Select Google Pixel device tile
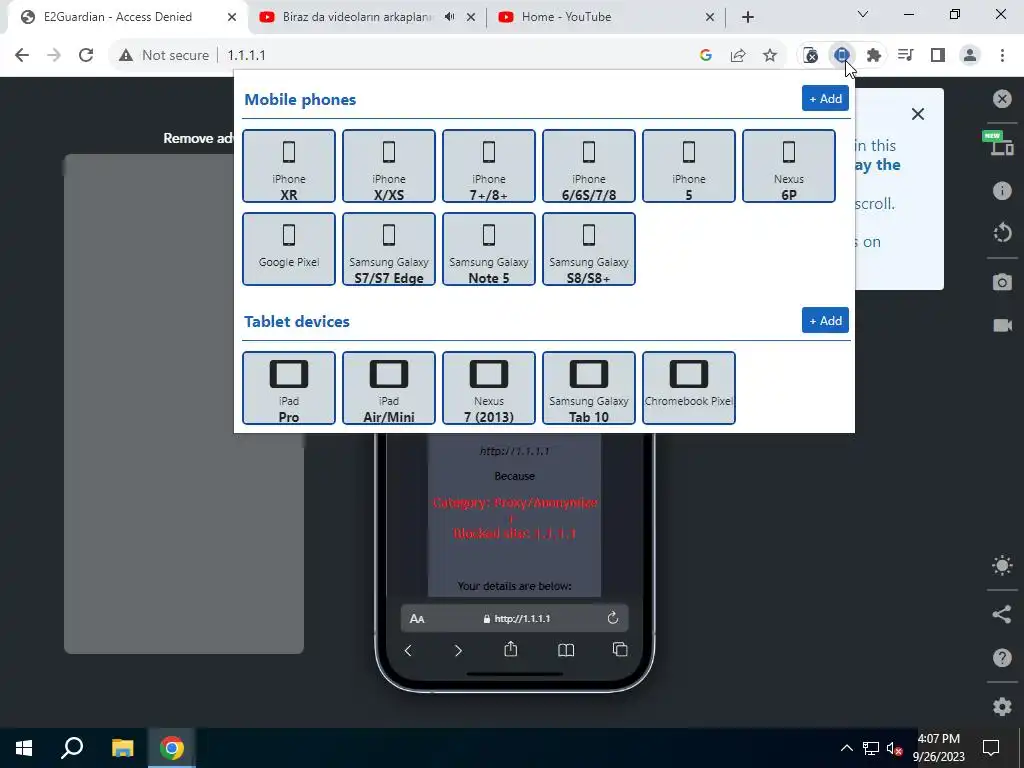Screen dimensions: 1024x768 pyautogui.click(x=289, y=249)
